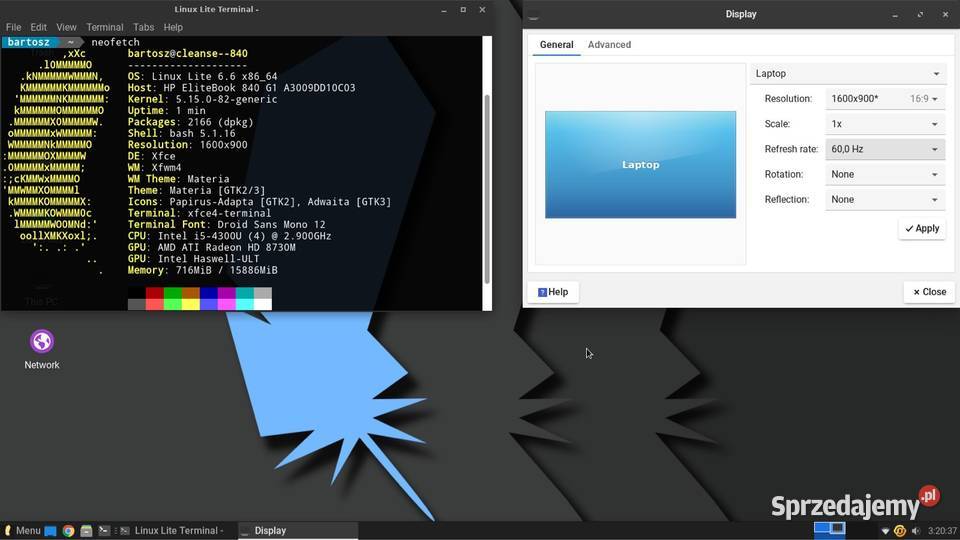
Task: Open the File menu in the terminal
Action: [x=13, y=27]
